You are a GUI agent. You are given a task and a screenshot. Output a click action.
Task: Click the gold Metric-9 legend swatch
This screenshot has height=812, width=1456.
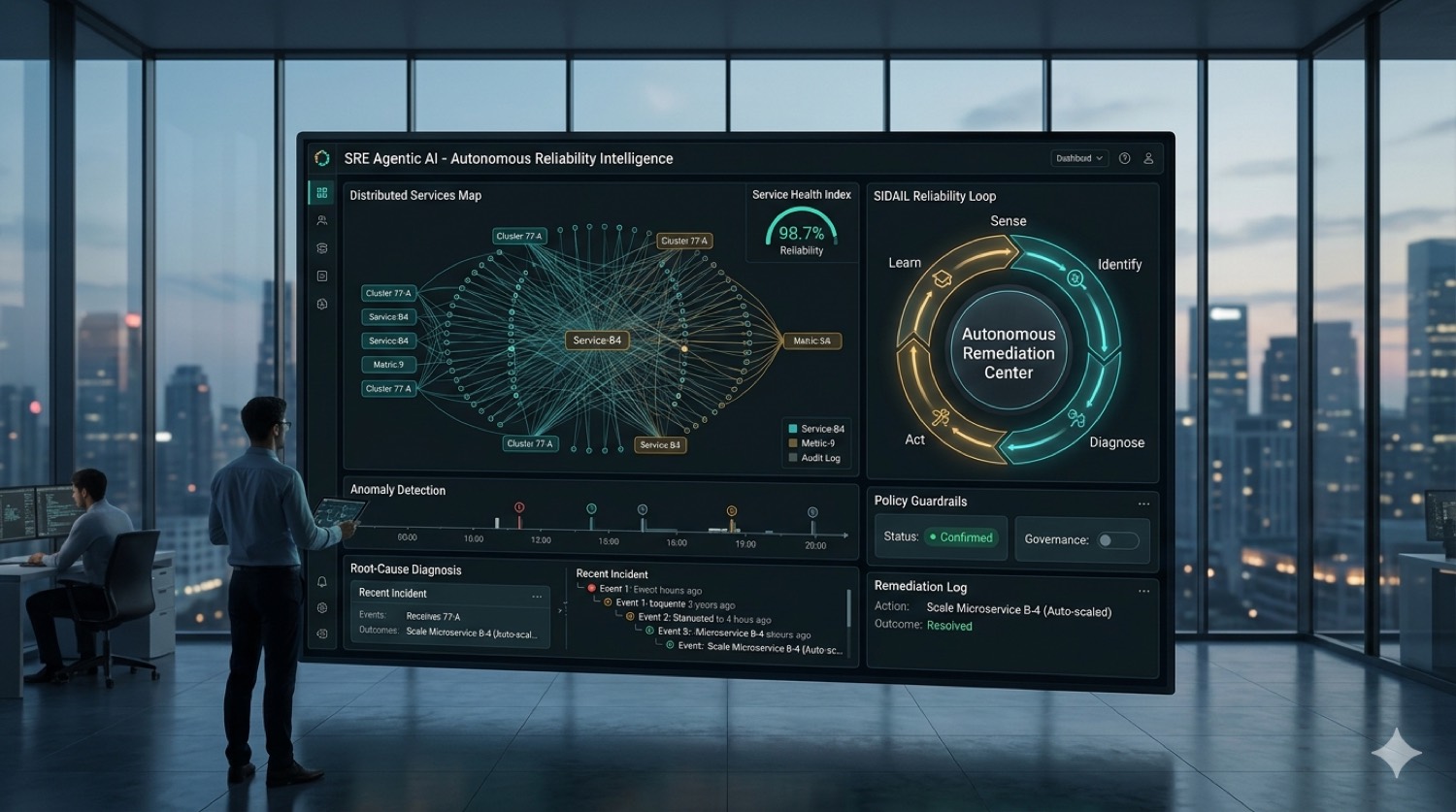793,443
